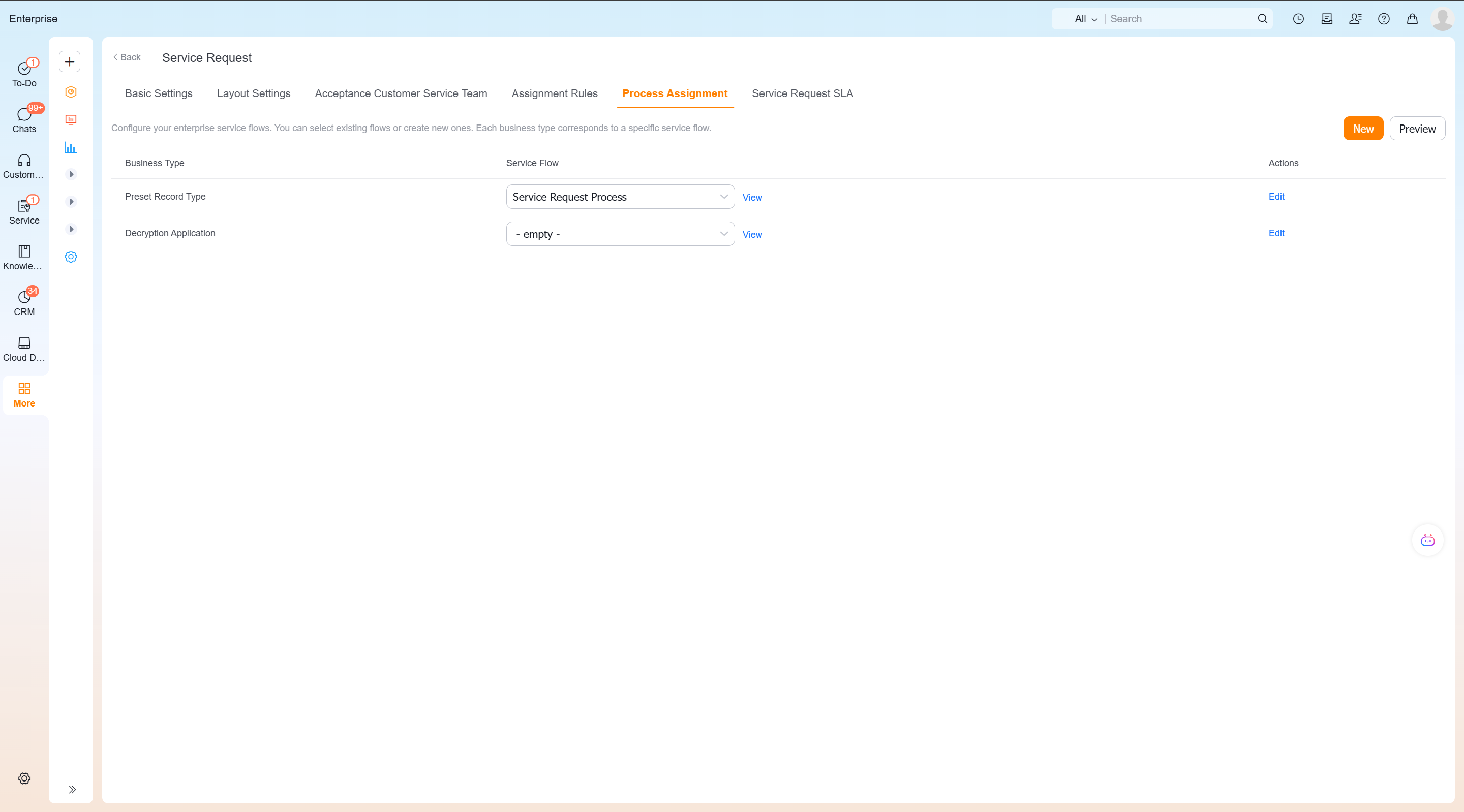Switch to the Service Request SLA tab
The height and width of the screenshot is (812, 1464).
coord(802,93)
